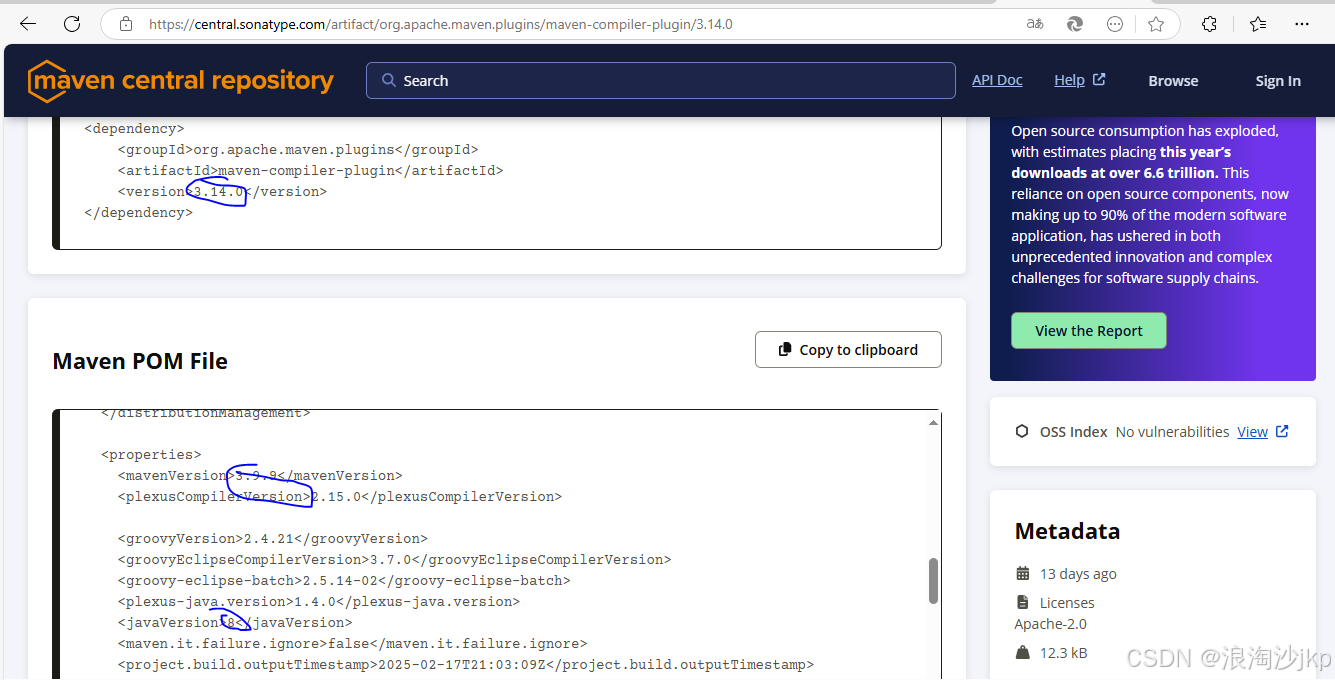The width and height of the screenshot is (1335, 680).
Task: Open the Help link
Action: point(1069,80)
